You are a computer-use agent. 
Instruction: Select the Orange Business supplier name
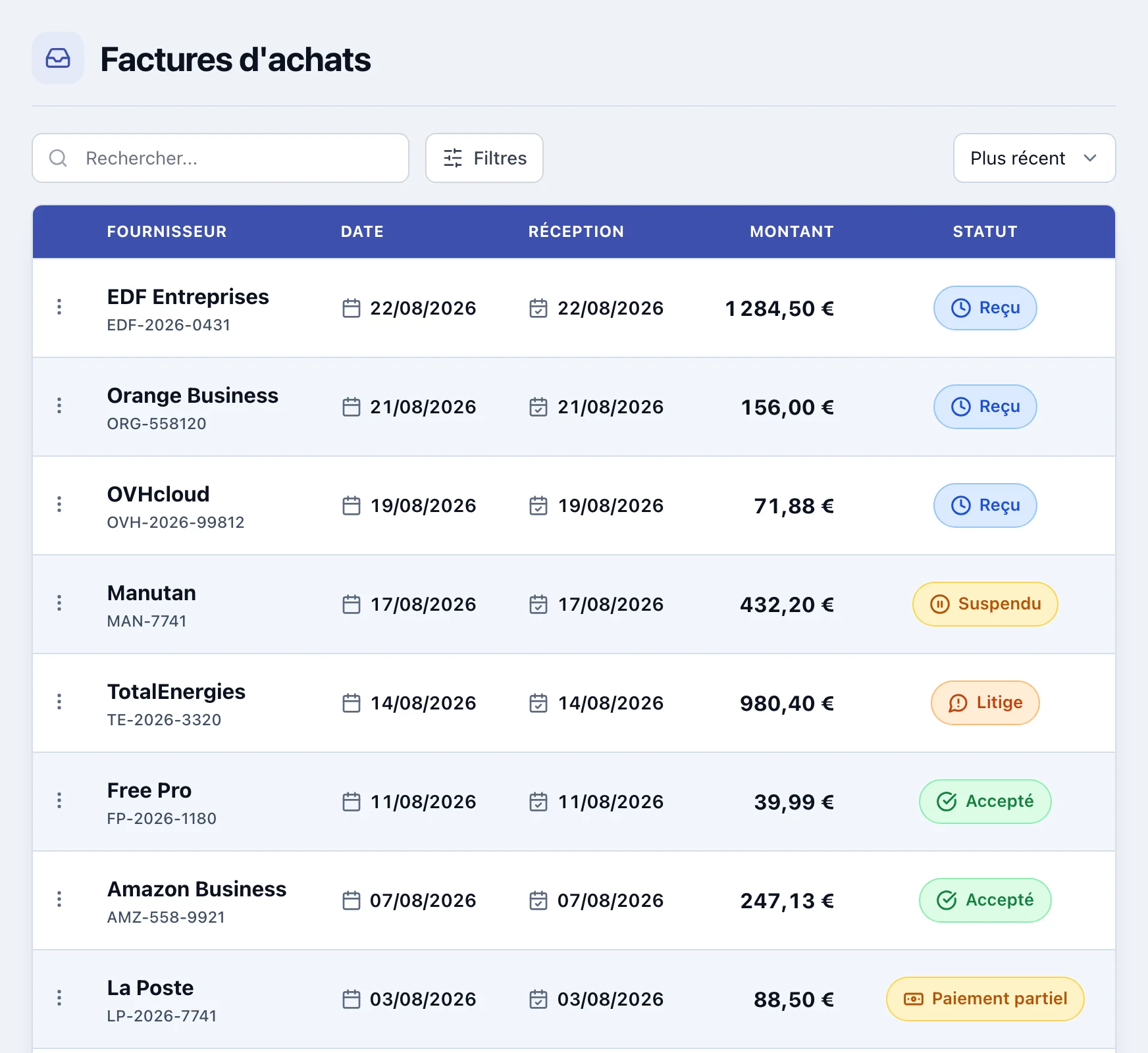[x=193, y=396]
